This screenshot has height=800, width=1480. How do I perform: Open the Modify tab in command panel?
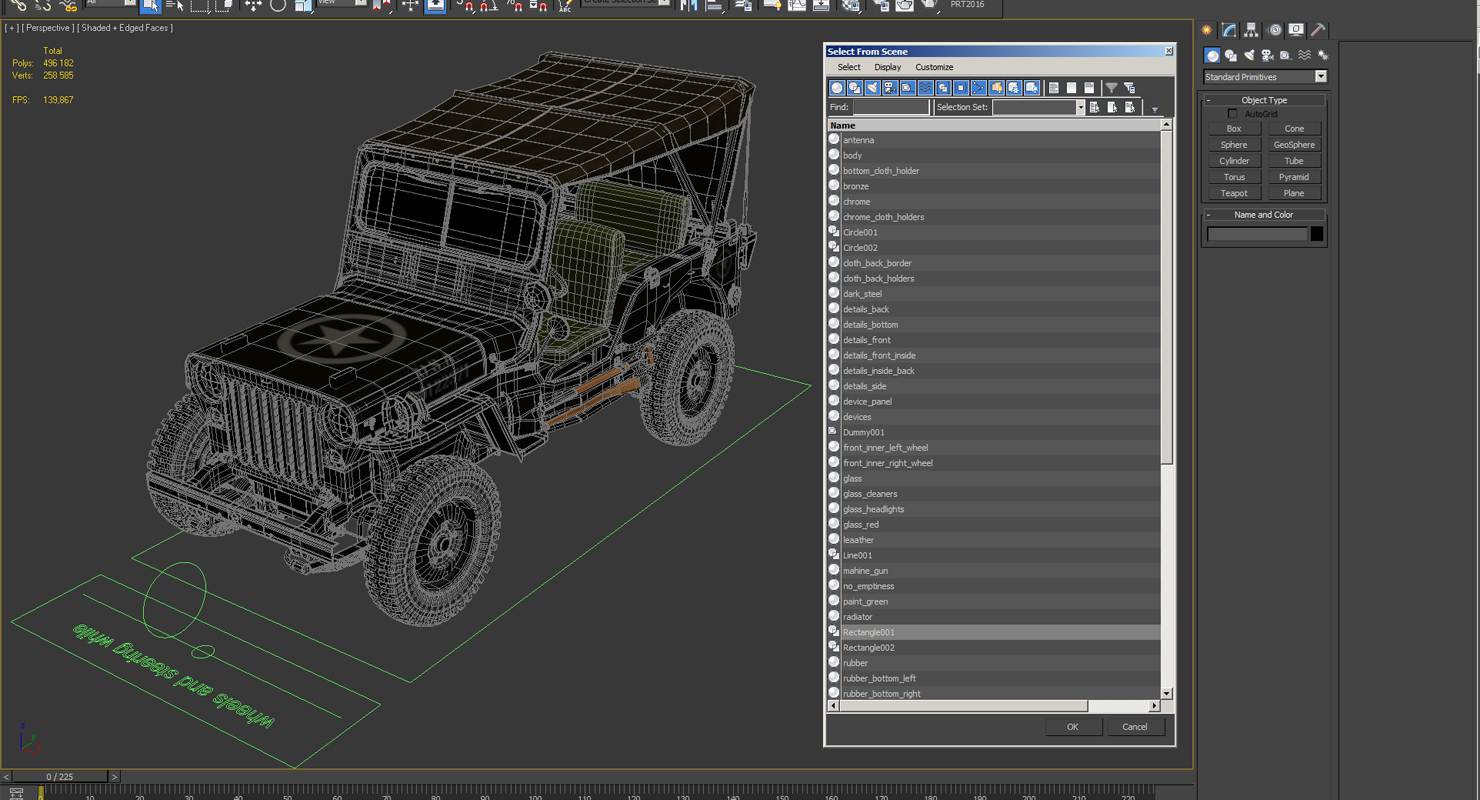click(1229, 30)
